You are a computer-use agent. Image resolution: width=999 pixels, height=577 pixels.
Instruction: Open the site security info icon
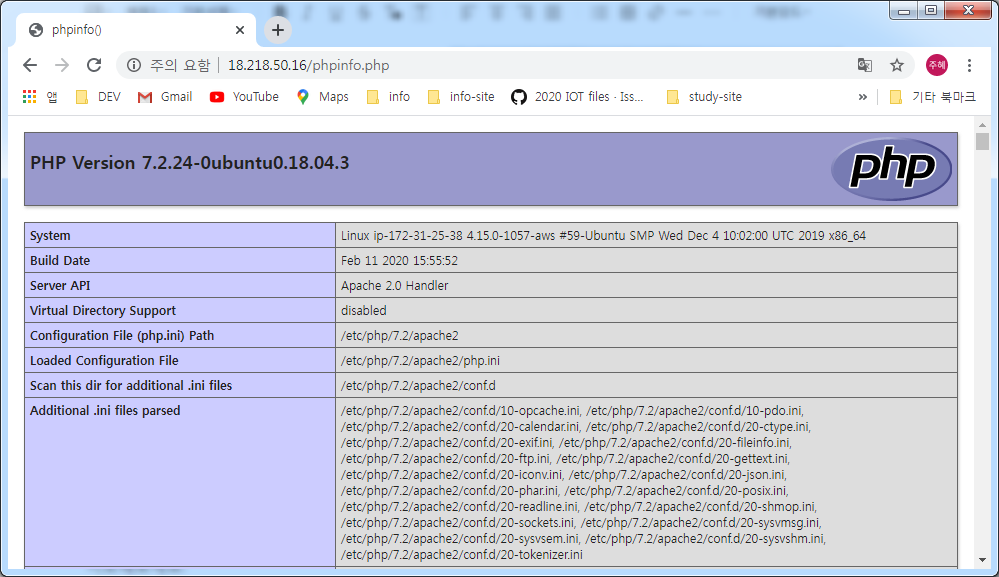(134, 65)
